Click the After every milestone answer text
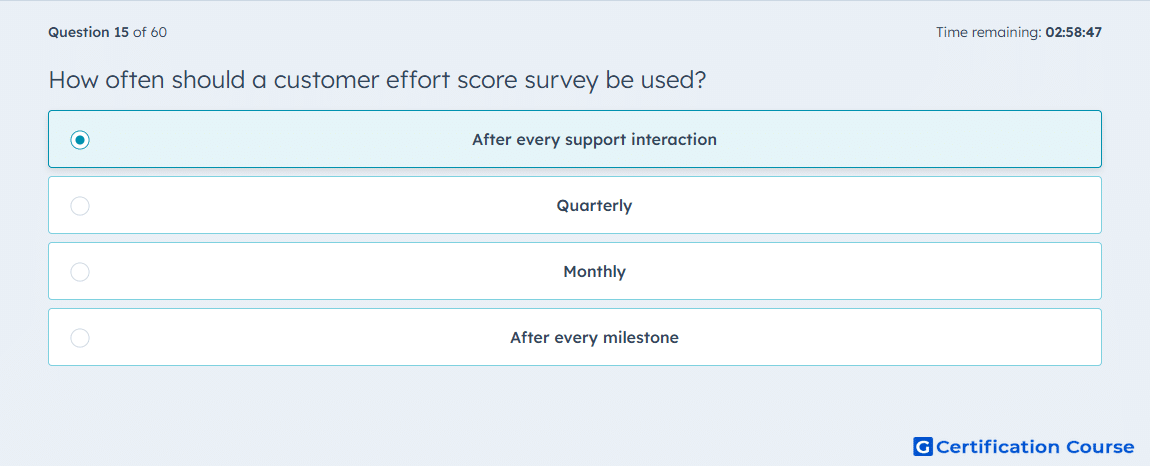 tap(594, 338)
